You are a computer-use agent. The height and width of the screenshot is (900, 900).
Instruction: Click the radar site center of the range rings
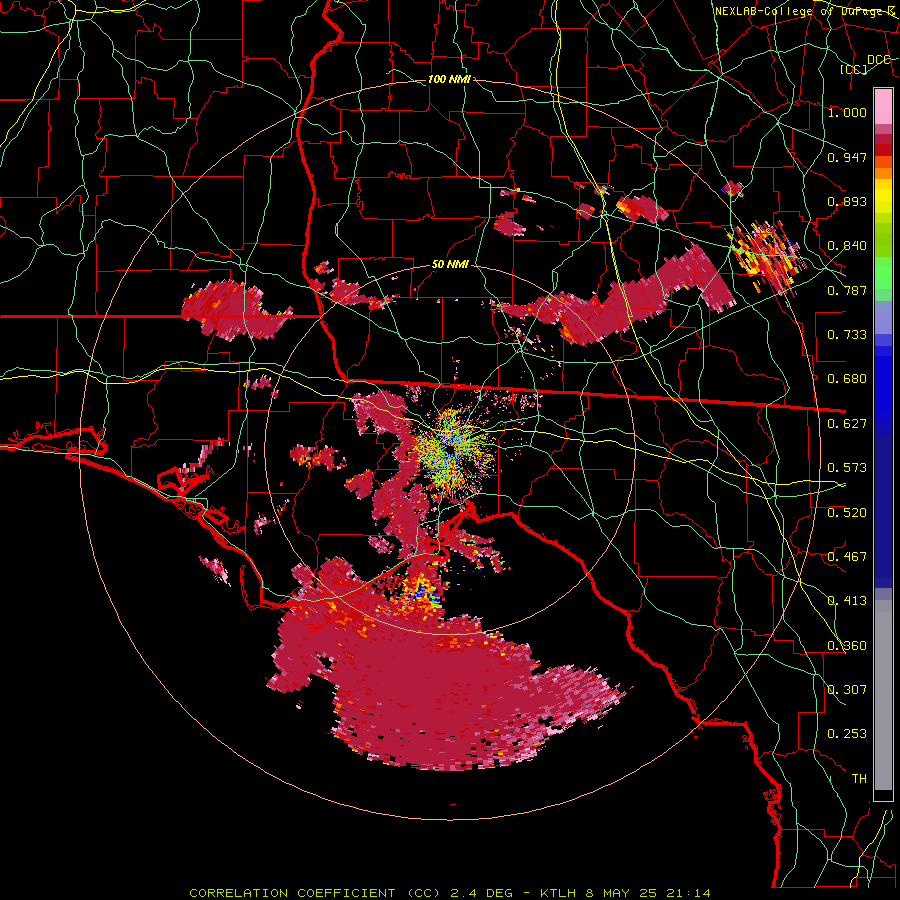[x=449, y=450]
